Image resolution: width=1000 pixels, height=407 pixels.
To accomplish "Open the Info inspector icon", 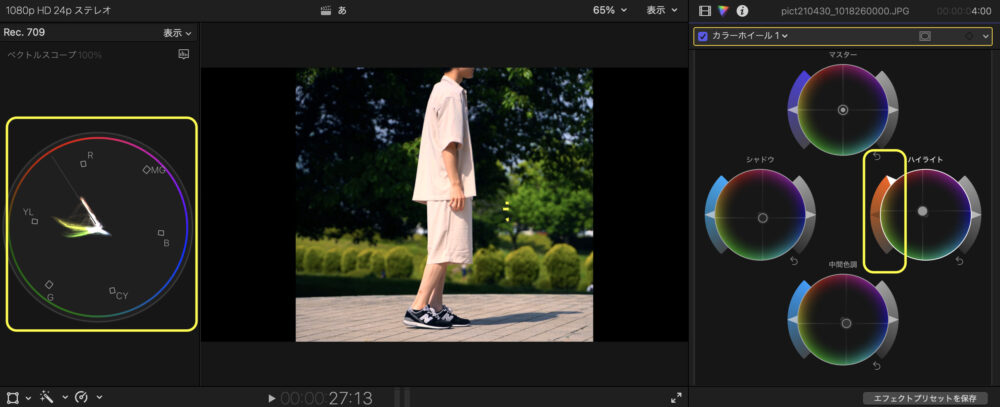I will (742, 10).
